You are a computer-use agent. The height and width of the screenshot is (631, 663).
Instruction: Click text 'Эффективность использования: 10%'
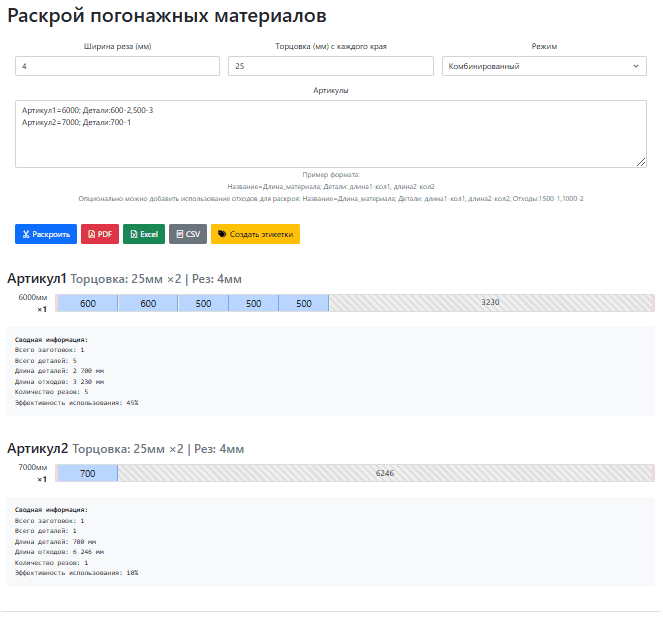pos(77,573)
